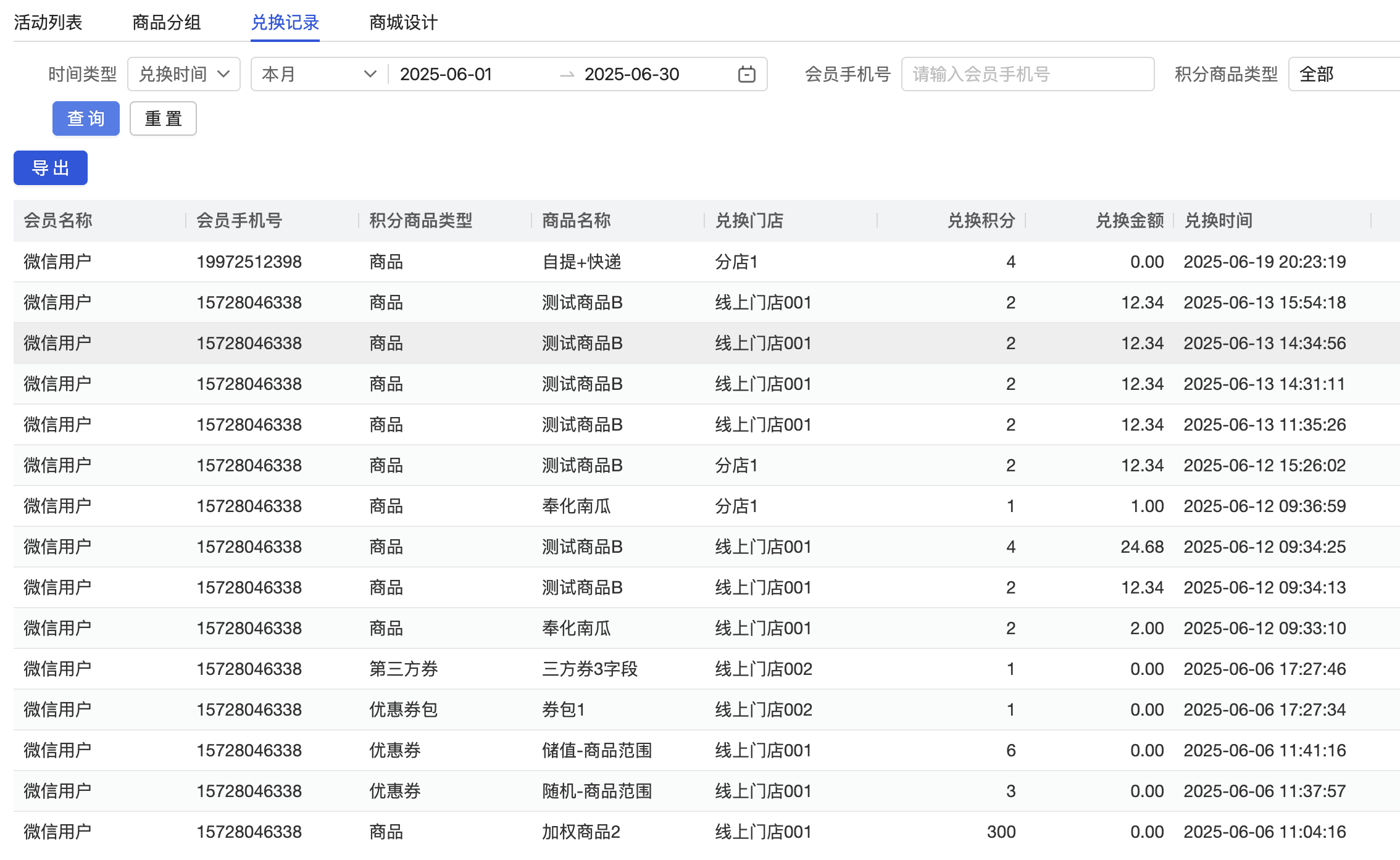Screen dimensions: 1400x860
Task: Click 线上门店002 in the 券包1 row
Action: (764, 709)
